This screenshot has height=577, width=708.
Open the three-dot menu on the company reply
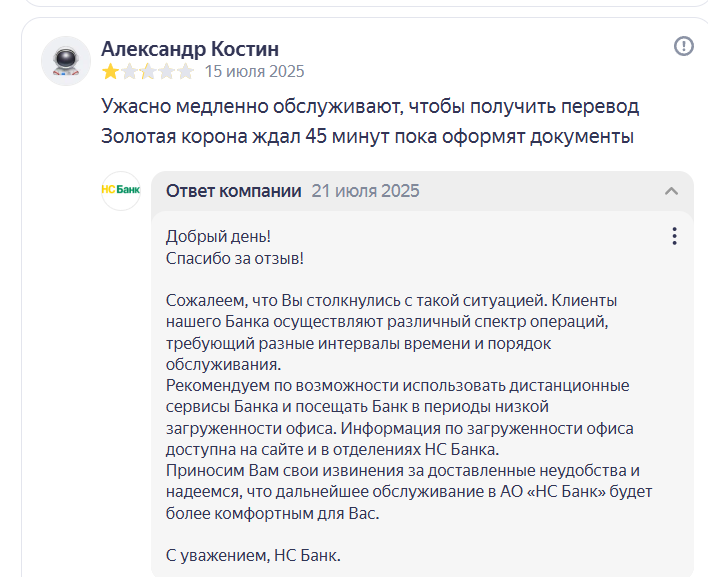tap(674, 236)
